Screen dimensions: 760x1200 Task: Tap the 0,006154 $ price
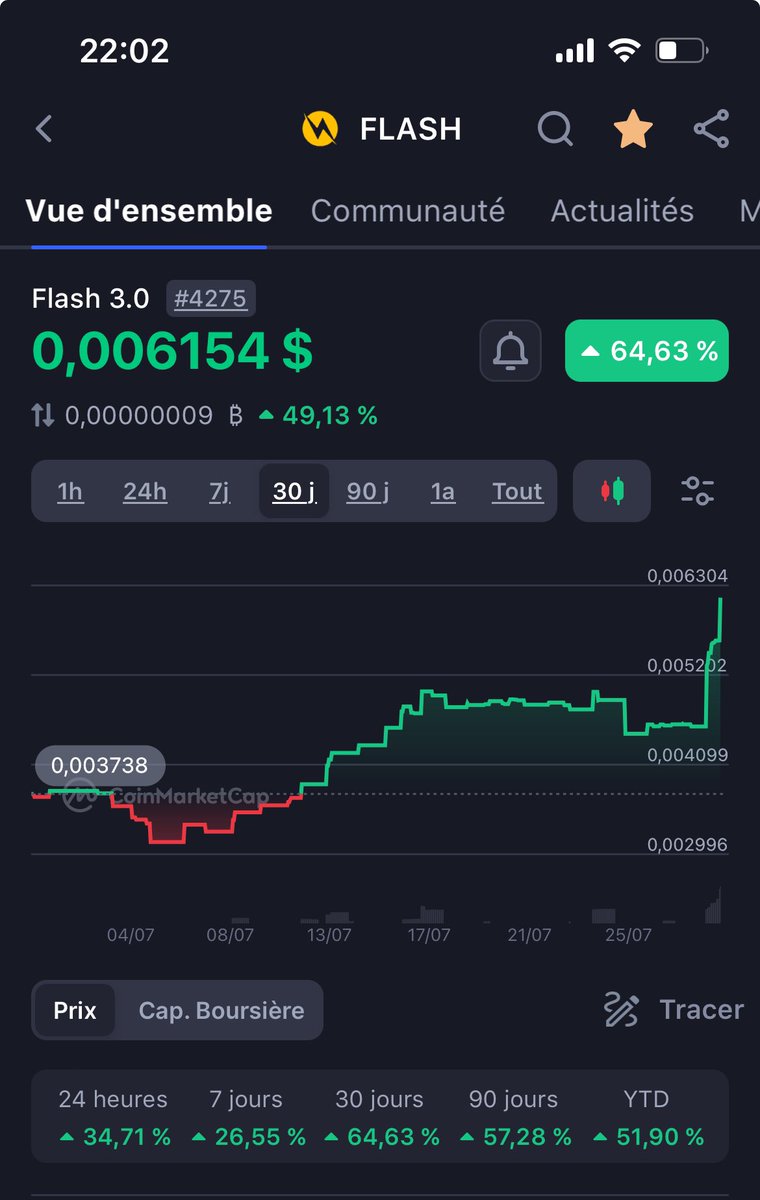tap(172, 351)
